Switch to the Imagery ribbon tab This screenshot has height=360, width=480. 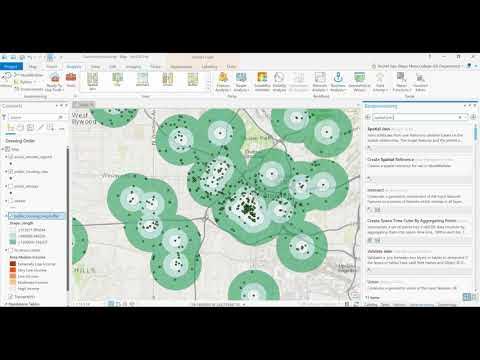point(133,66)
